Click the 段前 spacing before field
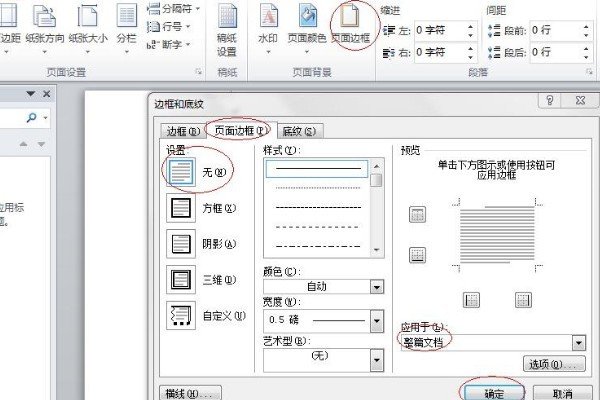600x400 pixels. pyautogui.click(x=555, y=30)
